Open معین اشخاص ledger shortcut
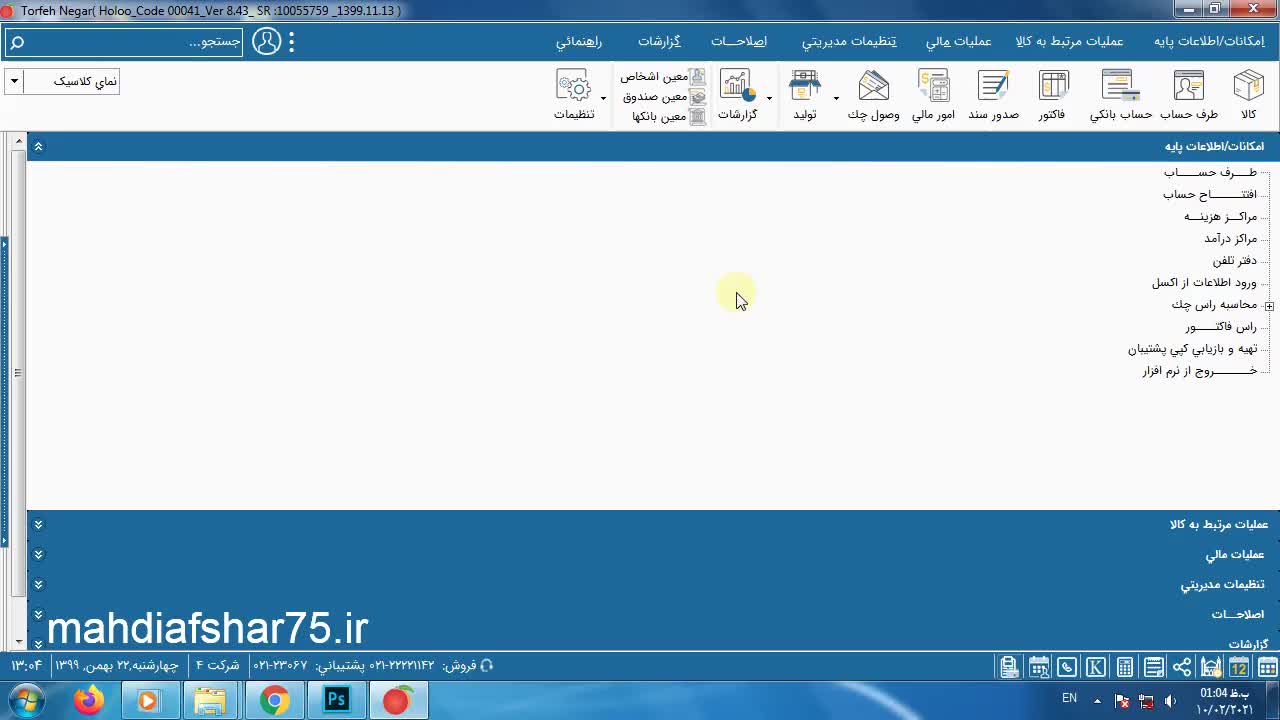This screenshot has height=720, width=1280. pyautogui.click(x=662, y=77)
